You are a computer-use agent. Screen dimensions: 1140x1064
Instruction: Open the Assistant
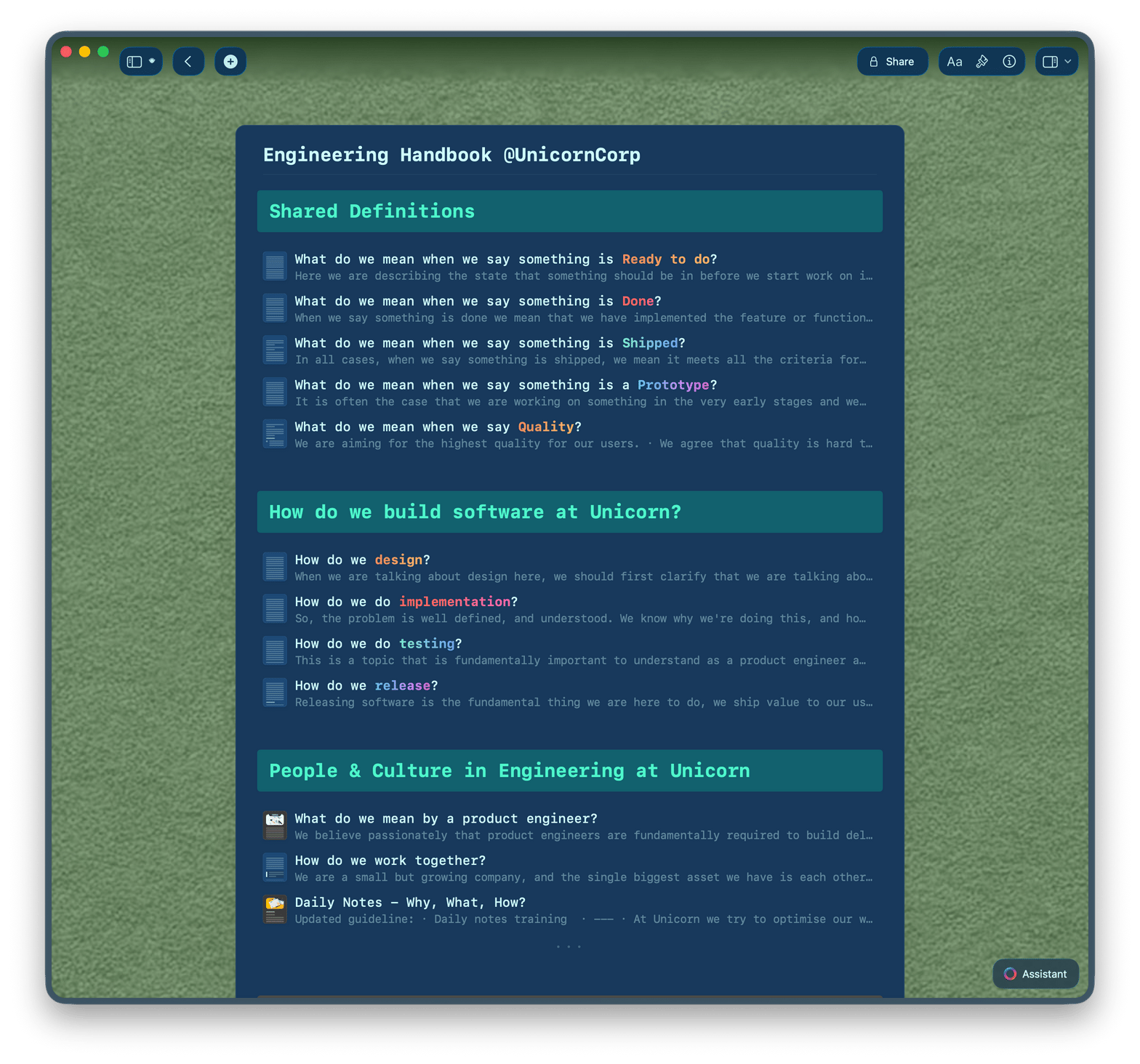click(1035, 974)
